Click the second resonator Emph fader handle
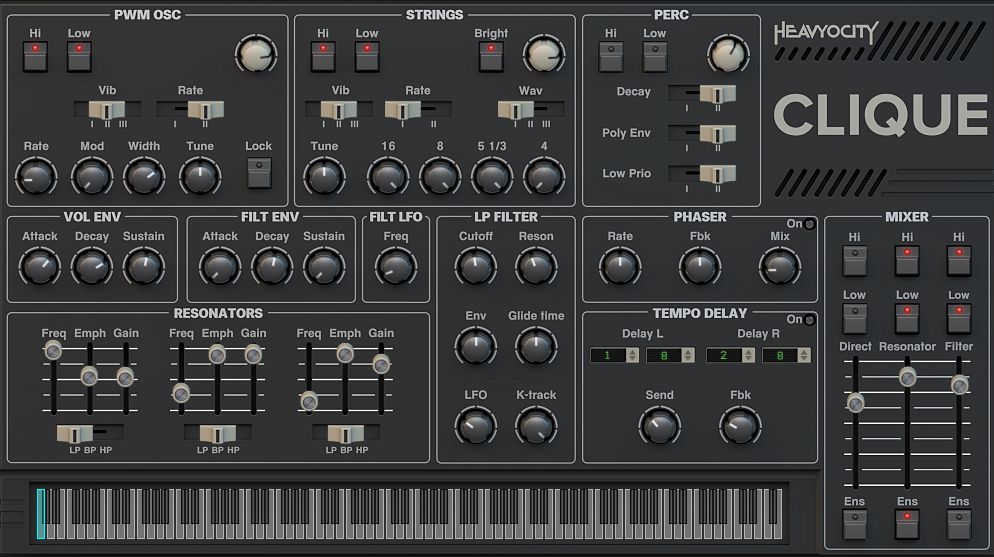The width and height of the screenshot is (994, 557). tap(217, 354)
